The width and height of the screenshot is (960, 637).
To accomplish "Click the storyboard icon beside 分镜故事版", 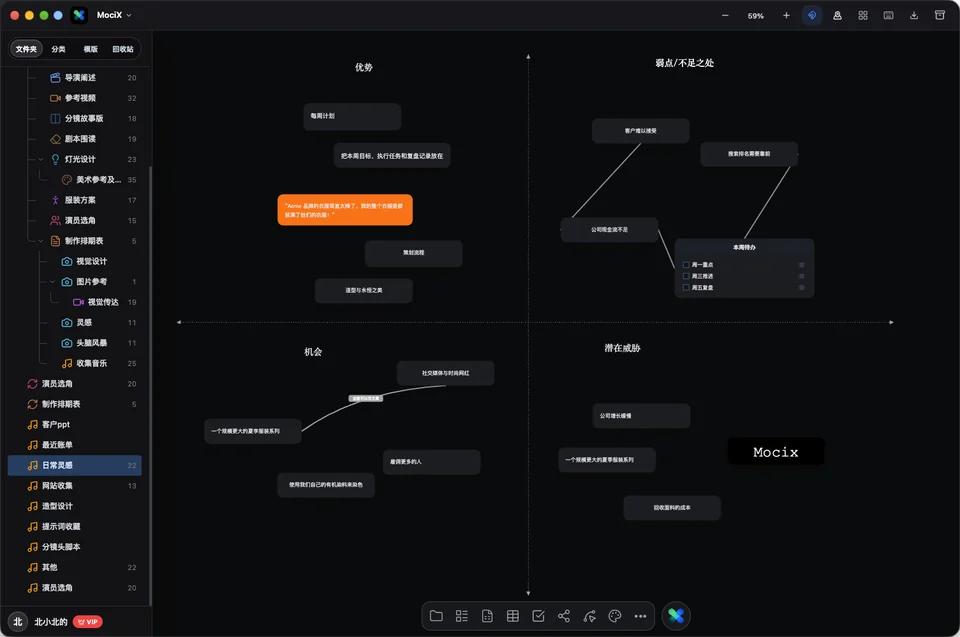I will (x=55, y=118).
